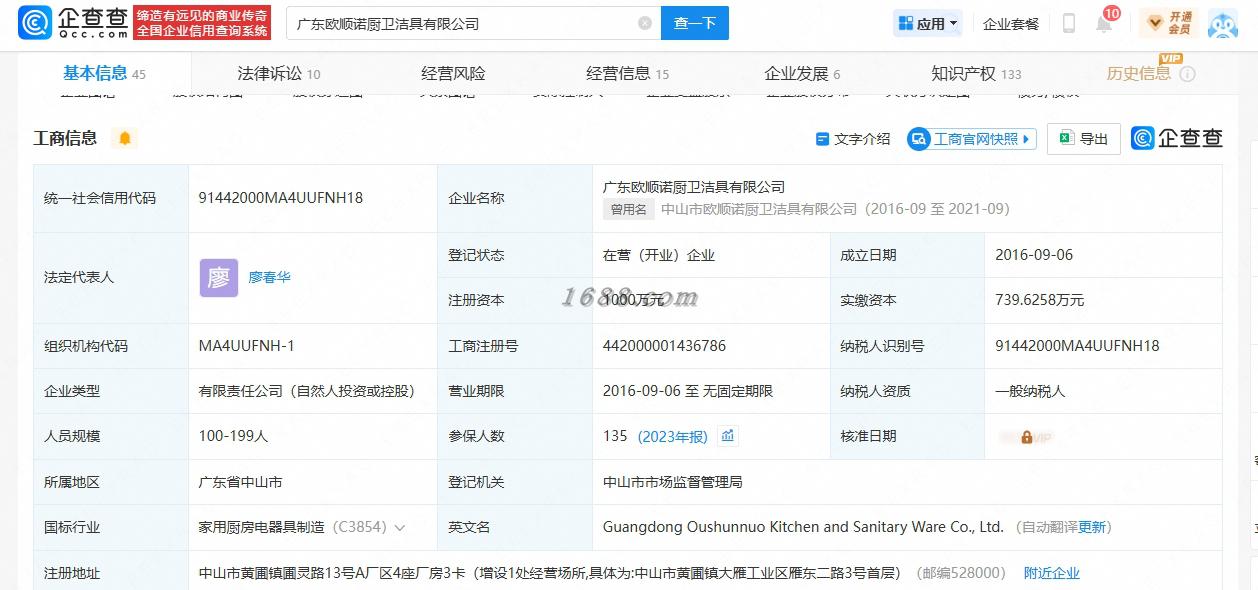Click the locked VIP 核准日期 value
The image size is (1258, 590).
1026,437
